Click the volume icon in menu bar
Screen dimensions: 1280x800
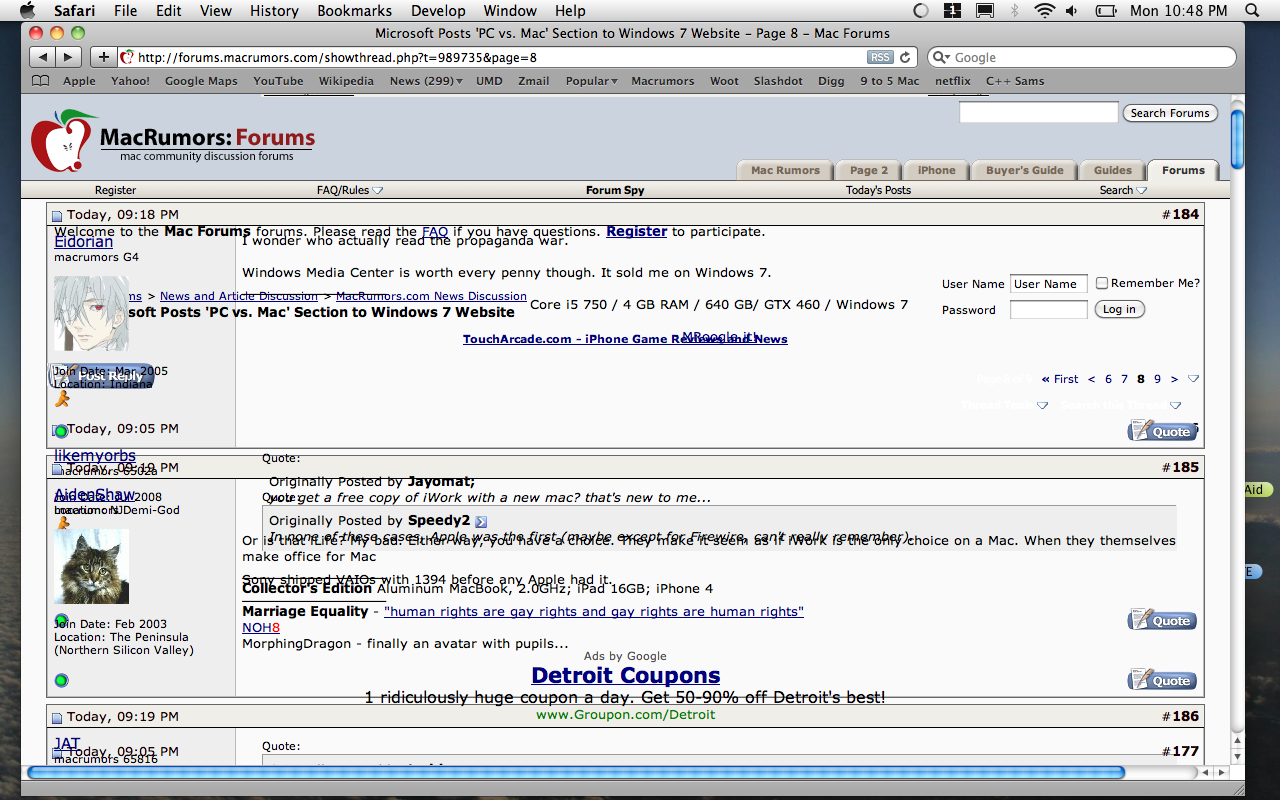click(1073, 11)
